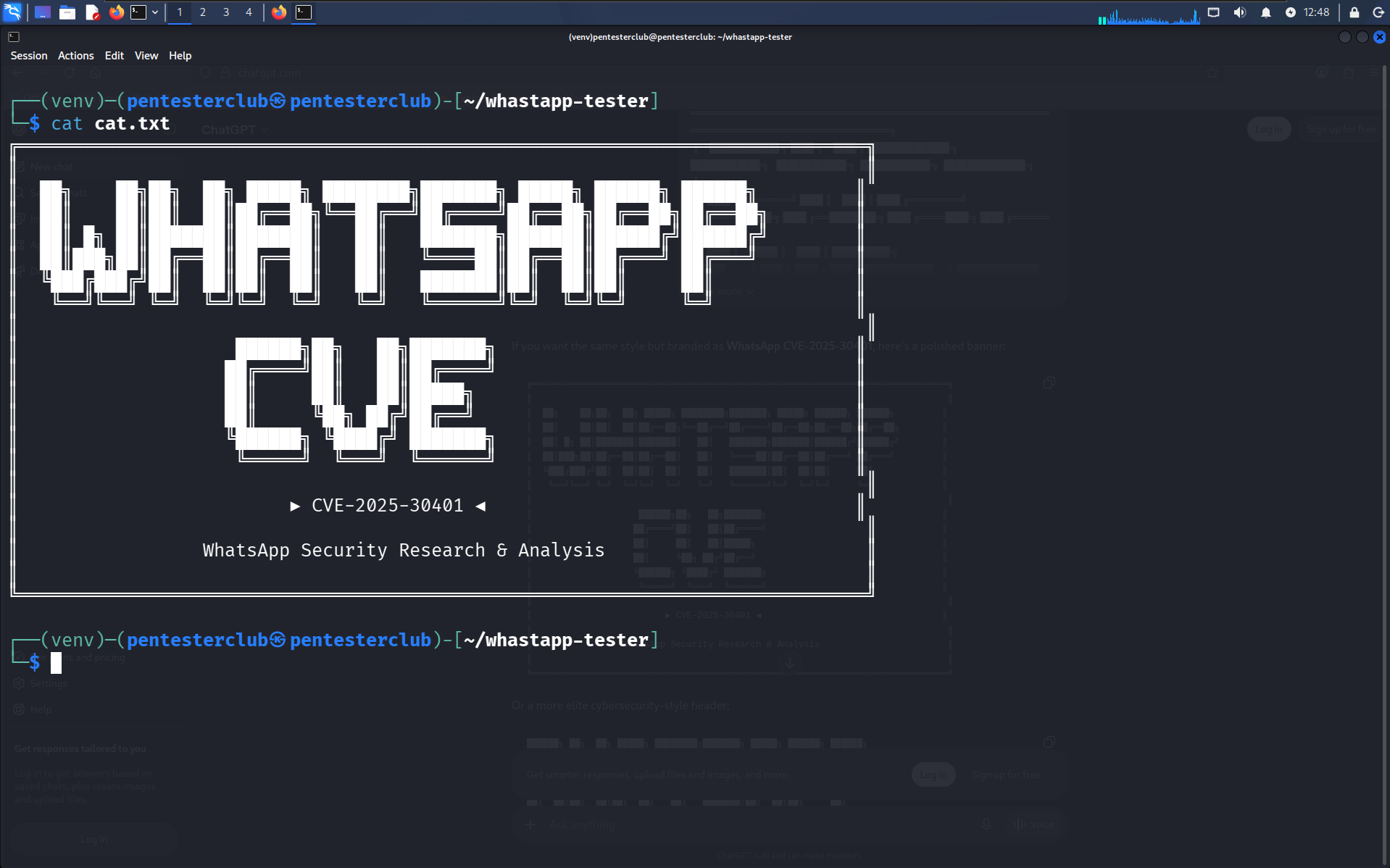The image size is (1390, 868).
Task: Open the volume control icon
Action: [x=1240, y=12]
